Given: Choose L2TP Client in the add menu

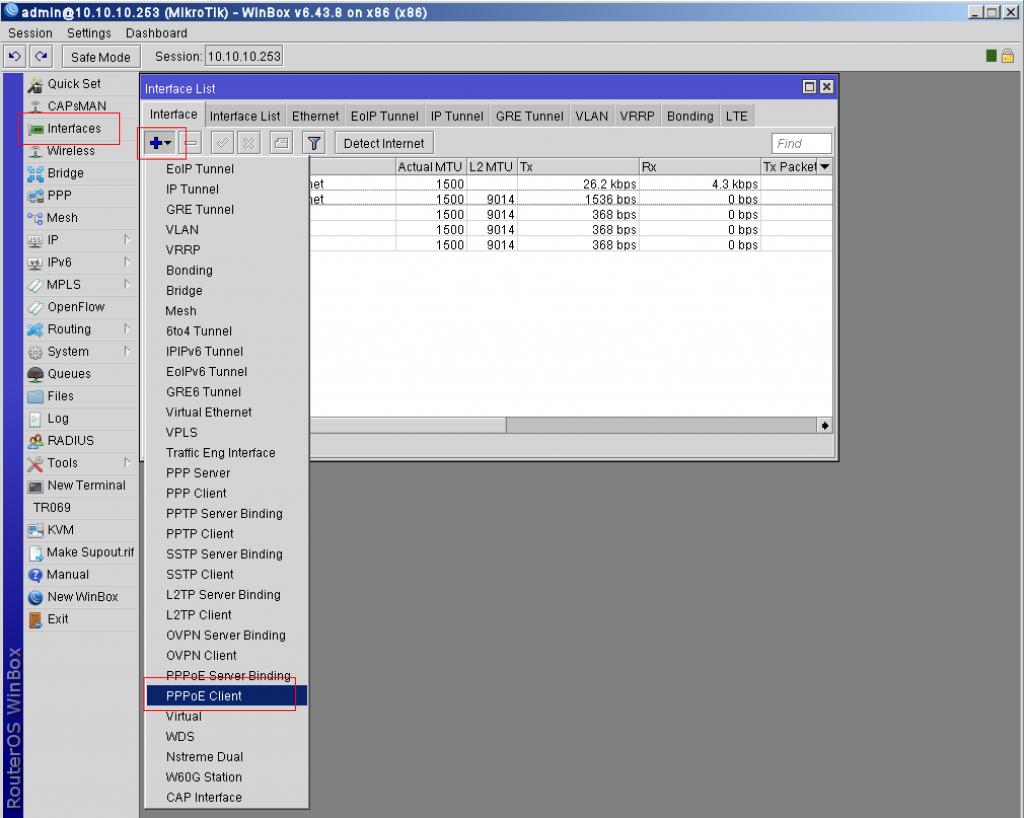Looking at the screenshot, I should [x=227, y=615].
